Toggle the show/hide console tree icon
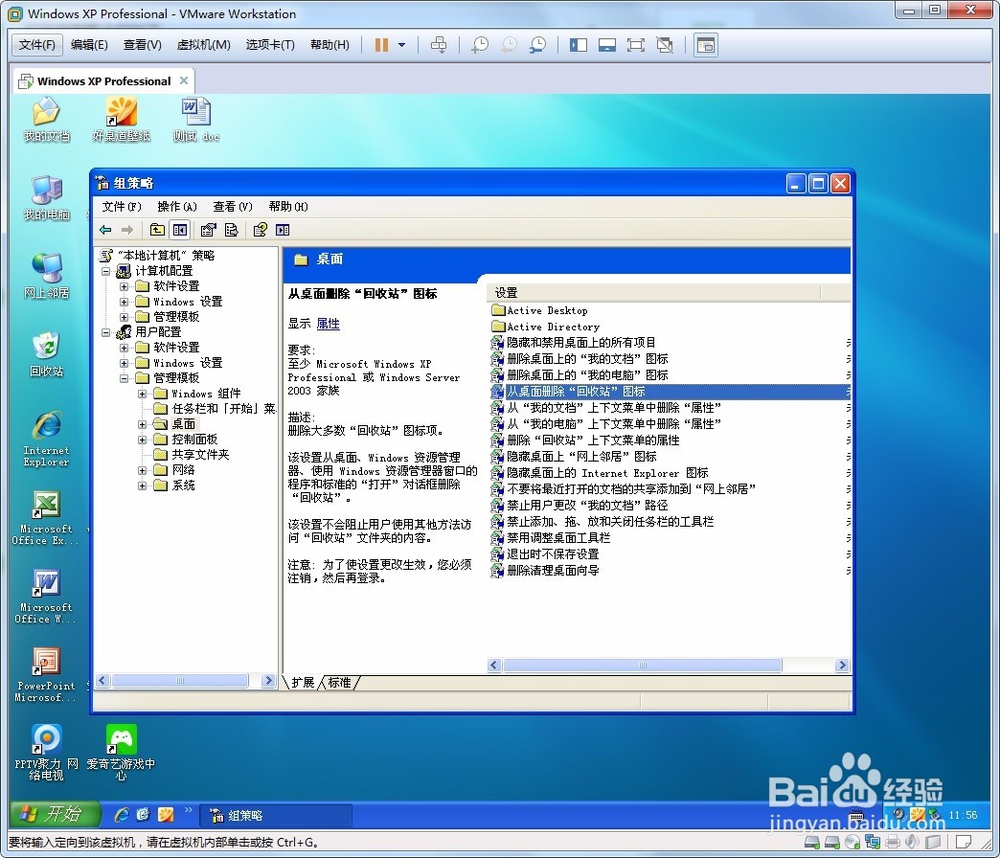 tap(180, 230)
